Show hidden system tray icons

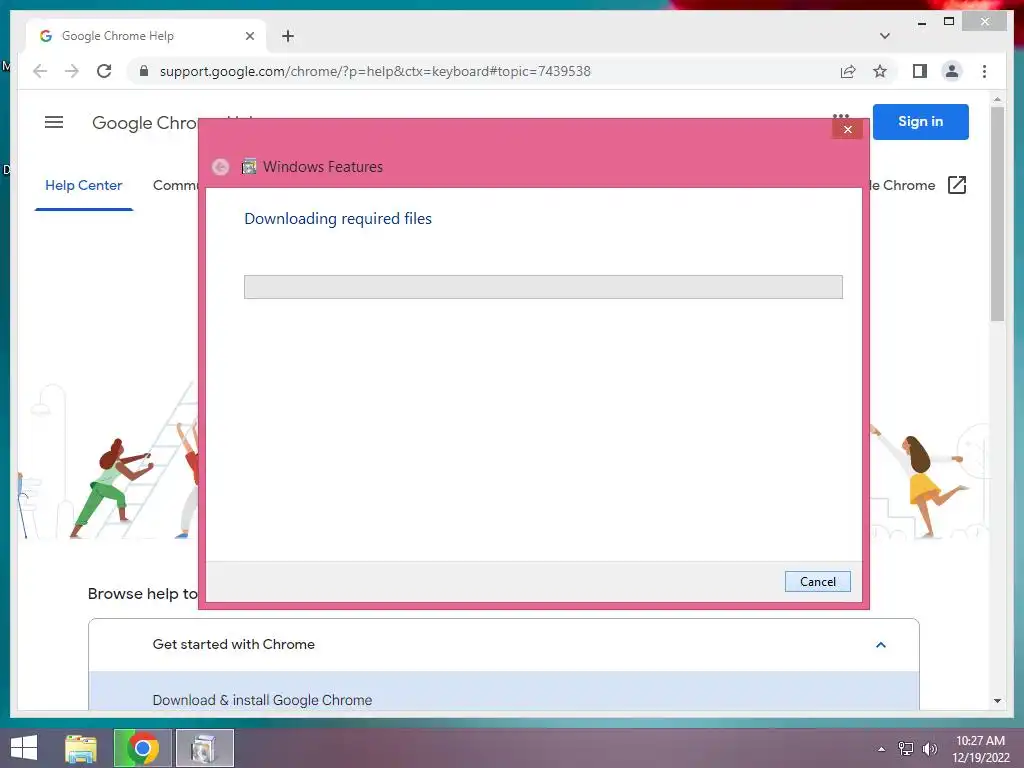point(881,749)
